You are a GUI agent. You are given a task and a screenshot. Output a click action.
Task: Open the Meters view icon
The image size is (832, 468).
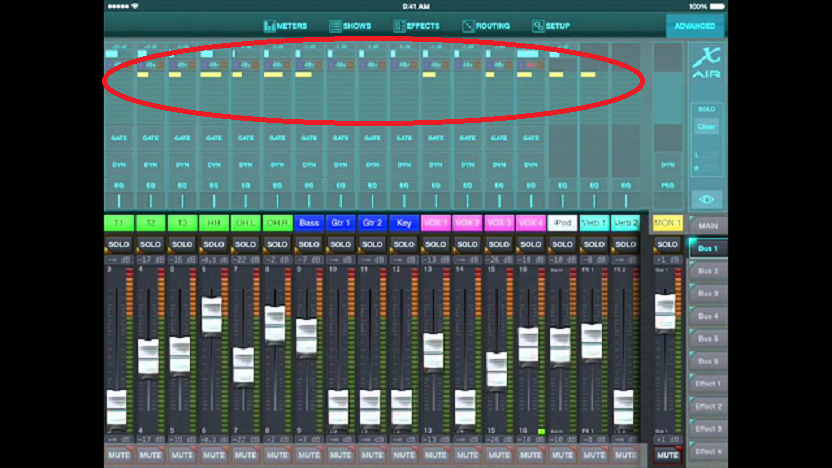270,26
